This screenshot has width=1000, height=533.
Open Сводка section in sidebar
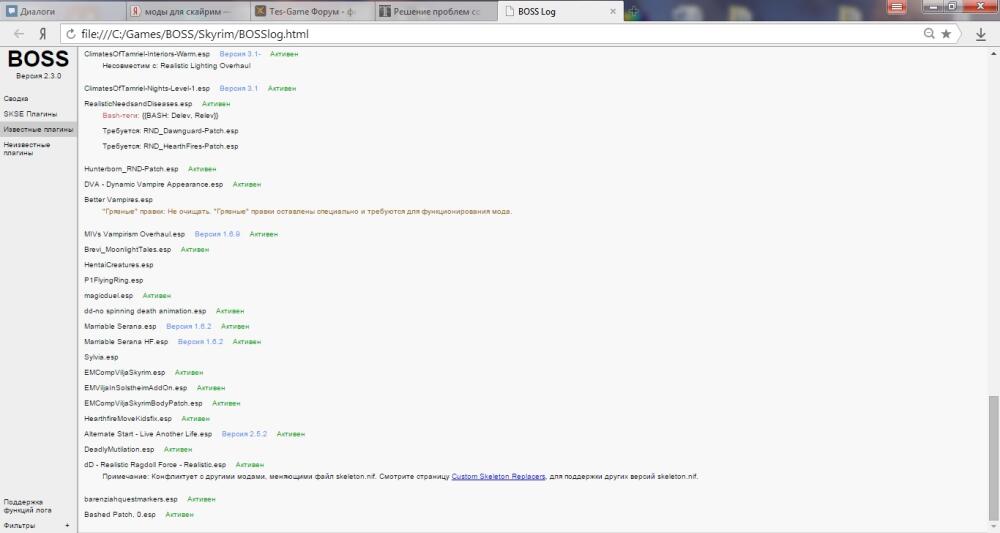(x=16, y=99)
